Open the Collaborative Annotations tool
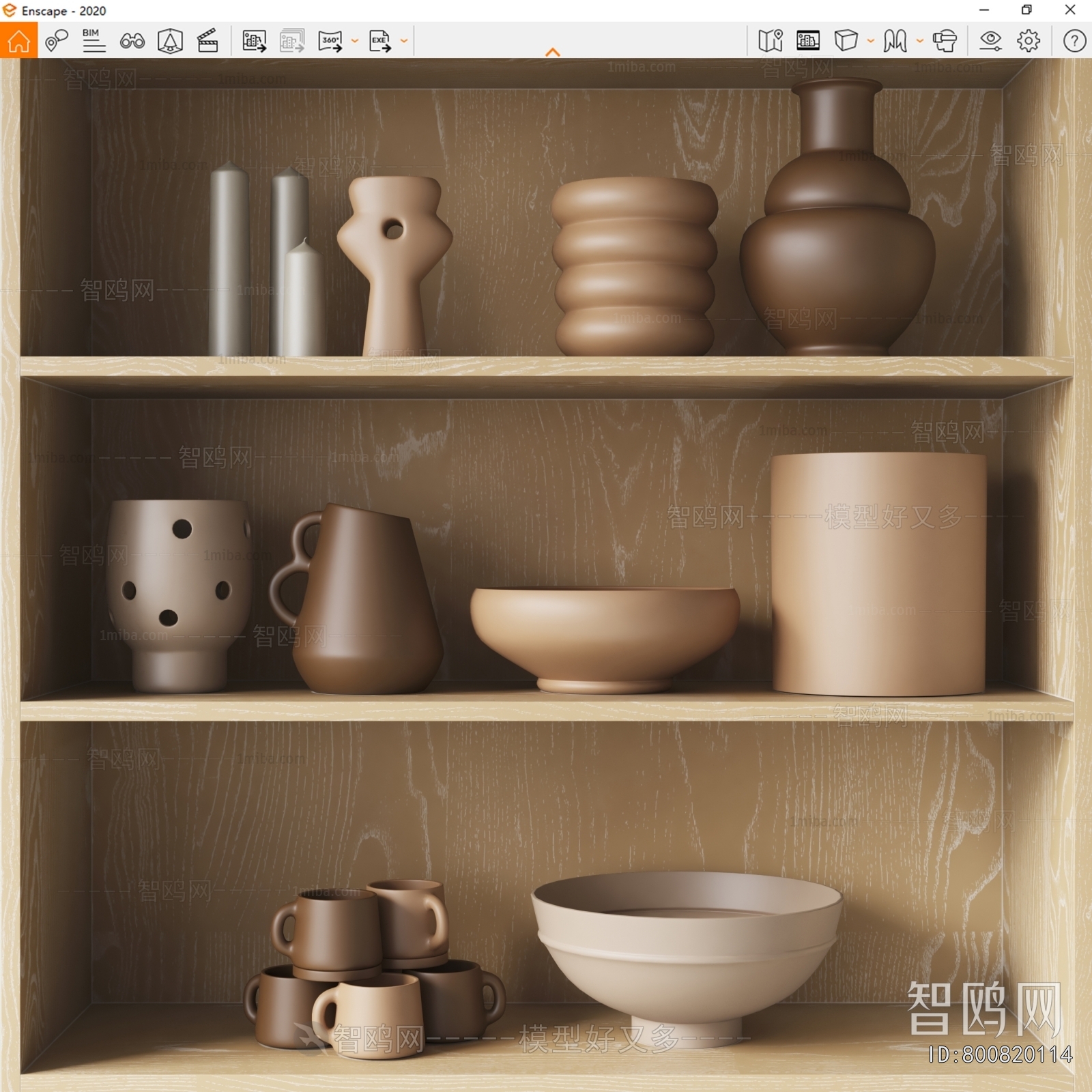Screen dimensions: 1092x1092 pos(57,41)
